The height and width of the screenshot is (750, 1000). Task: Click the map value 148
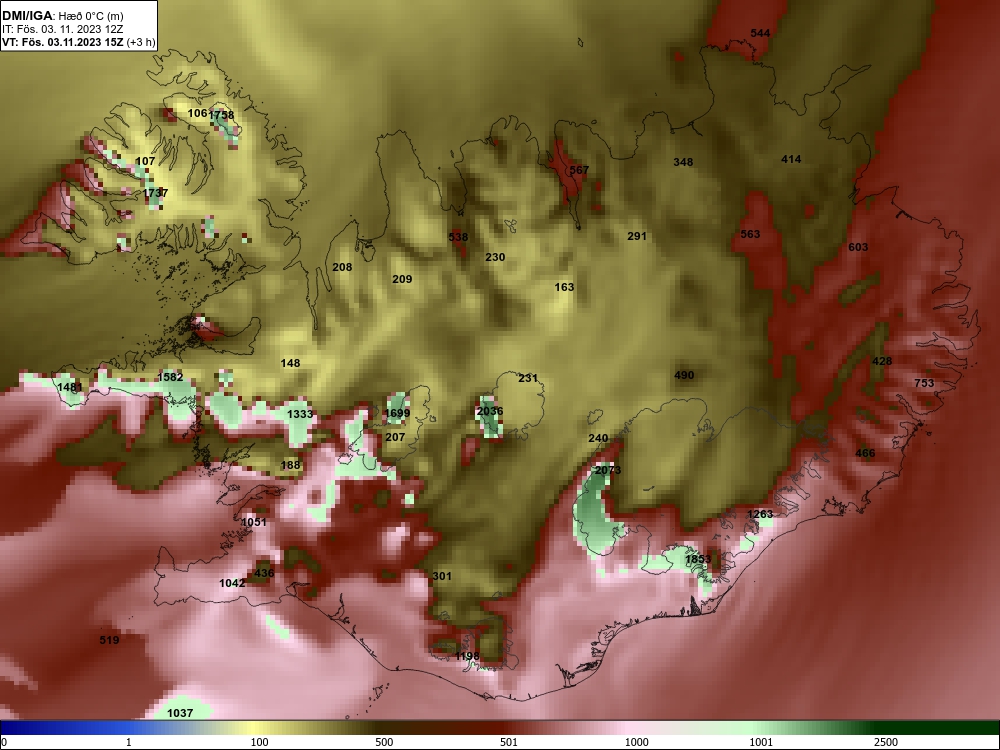(290, 363)
